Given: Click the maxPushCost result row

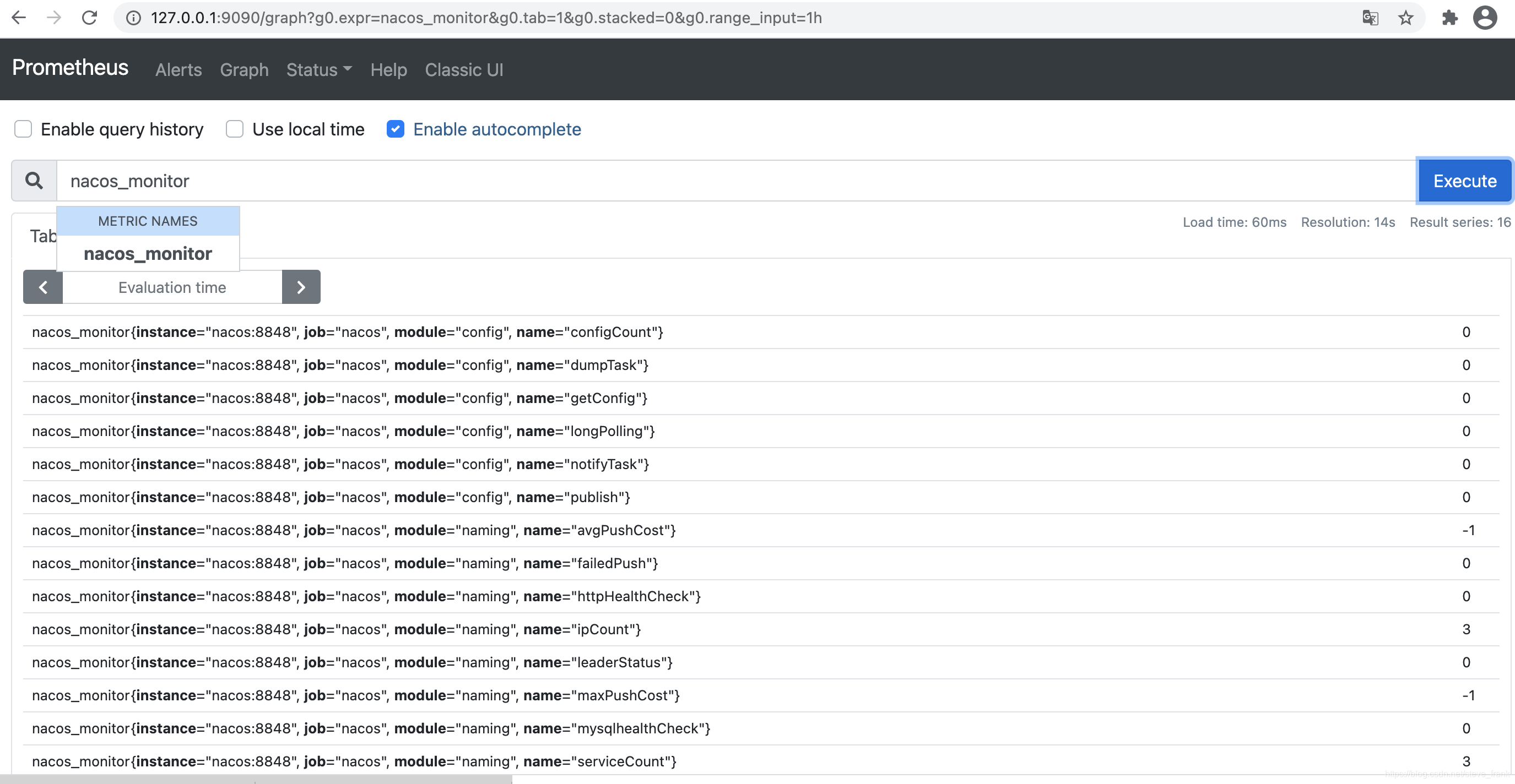Looking at the screenshot, I should [761, 695].
